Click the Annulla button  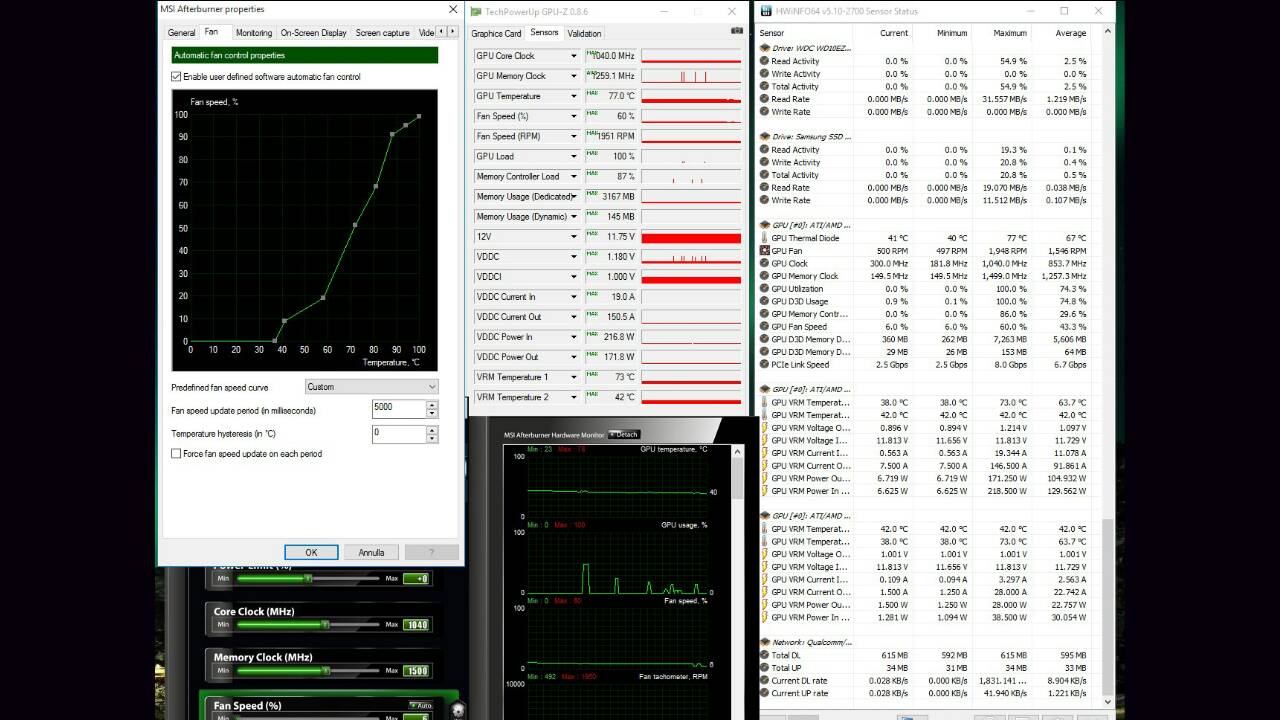371,552
